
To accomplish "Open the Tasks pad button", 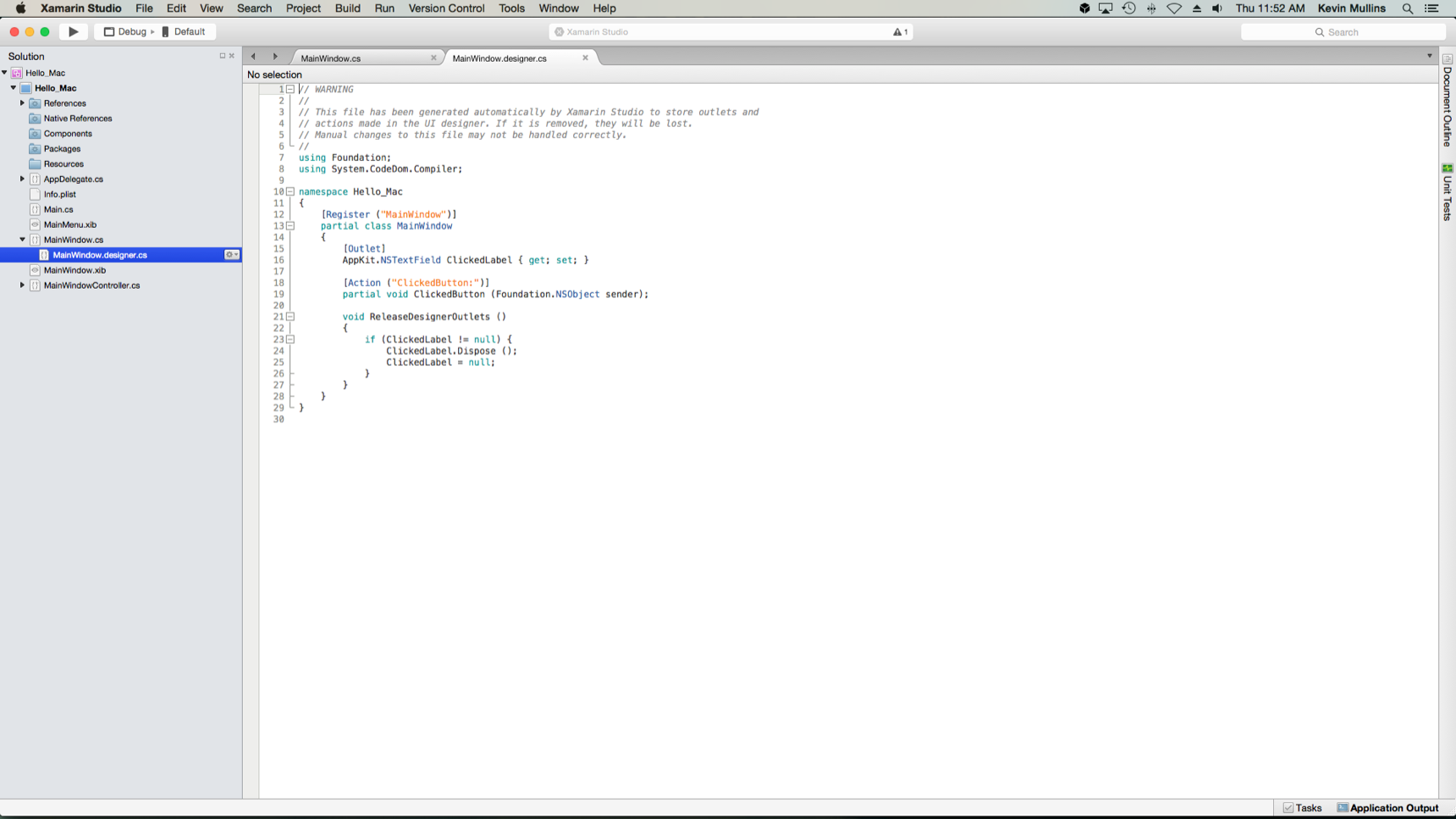I will click(1303, 808).
